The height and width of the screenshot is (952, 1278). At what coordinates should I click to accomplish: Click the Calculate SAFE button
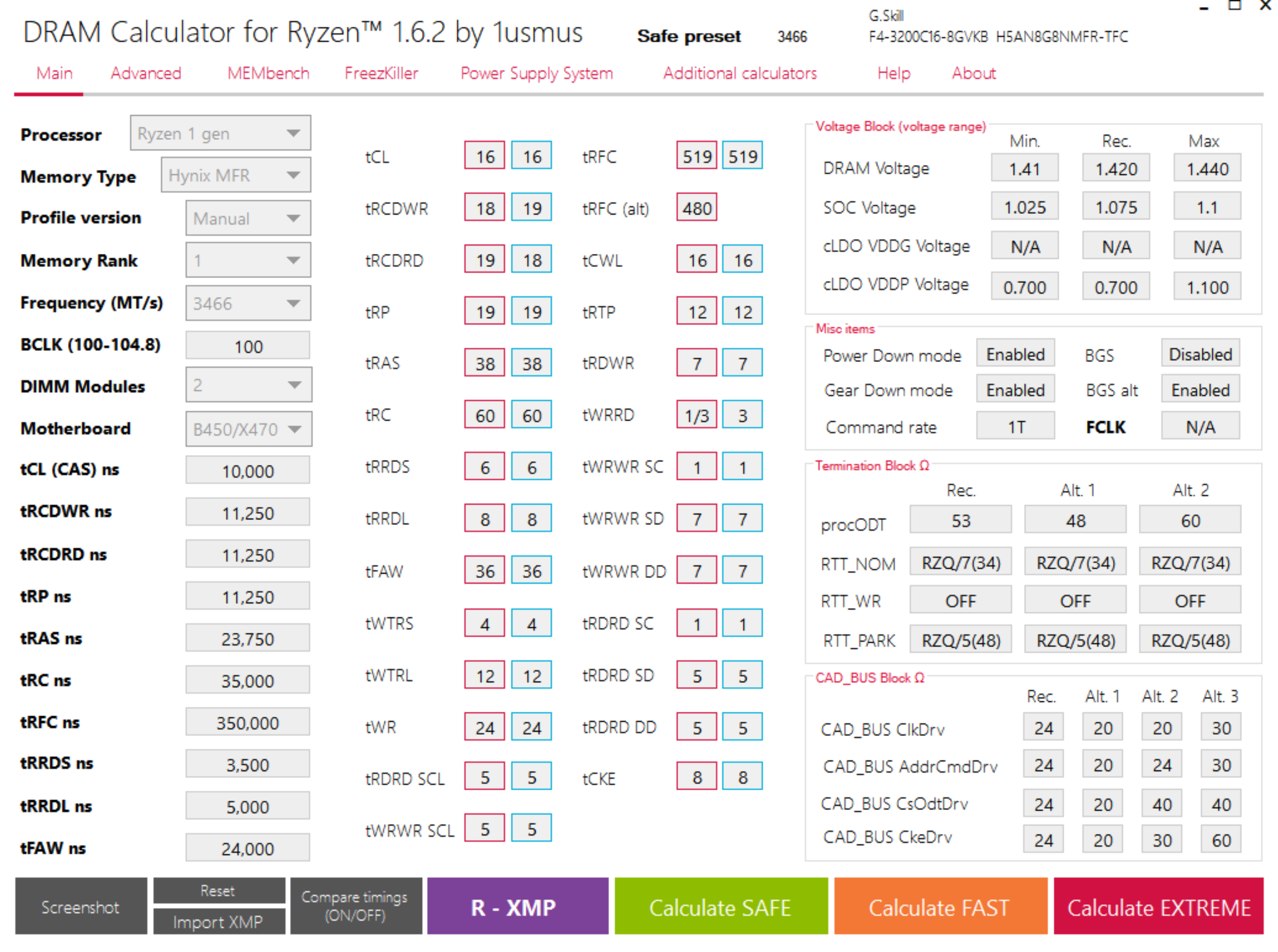pyautogui.click(x=720, y=907)
